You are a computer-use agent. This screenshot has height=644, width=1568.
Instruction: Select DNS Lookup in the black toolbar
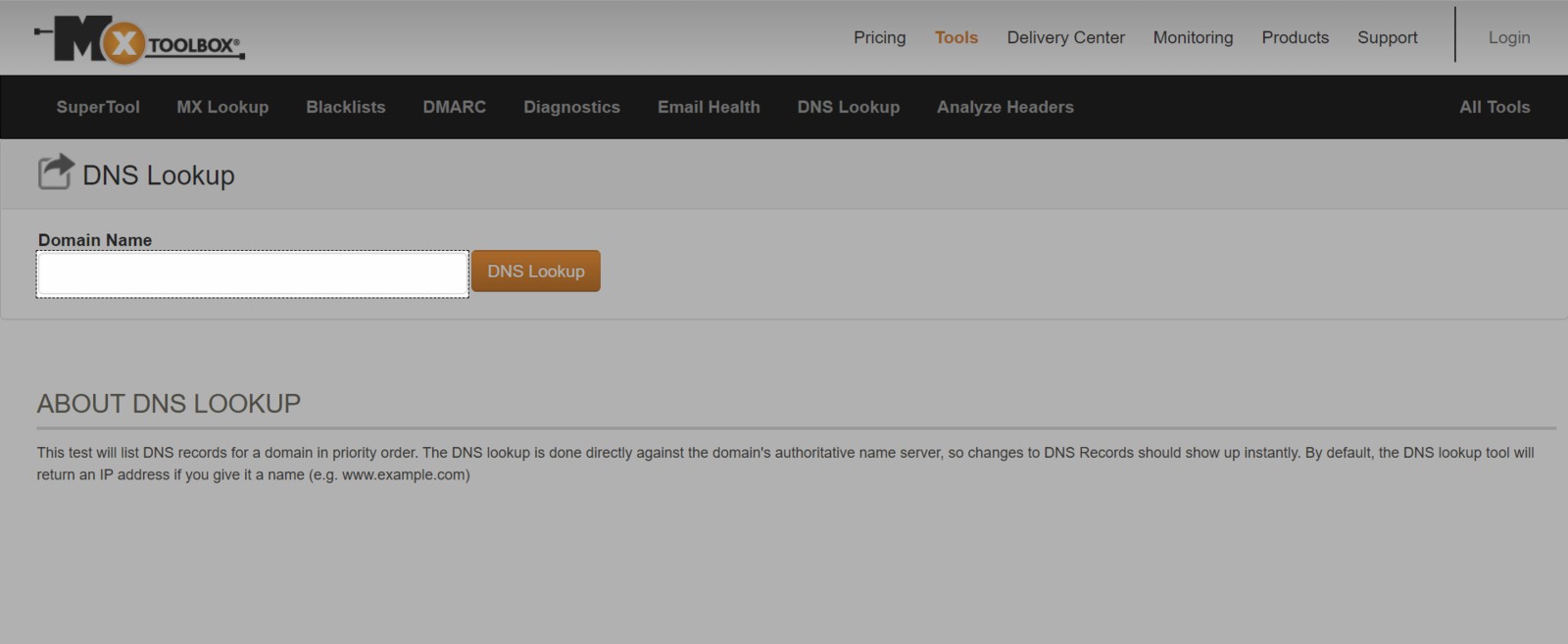click(848, 107)
